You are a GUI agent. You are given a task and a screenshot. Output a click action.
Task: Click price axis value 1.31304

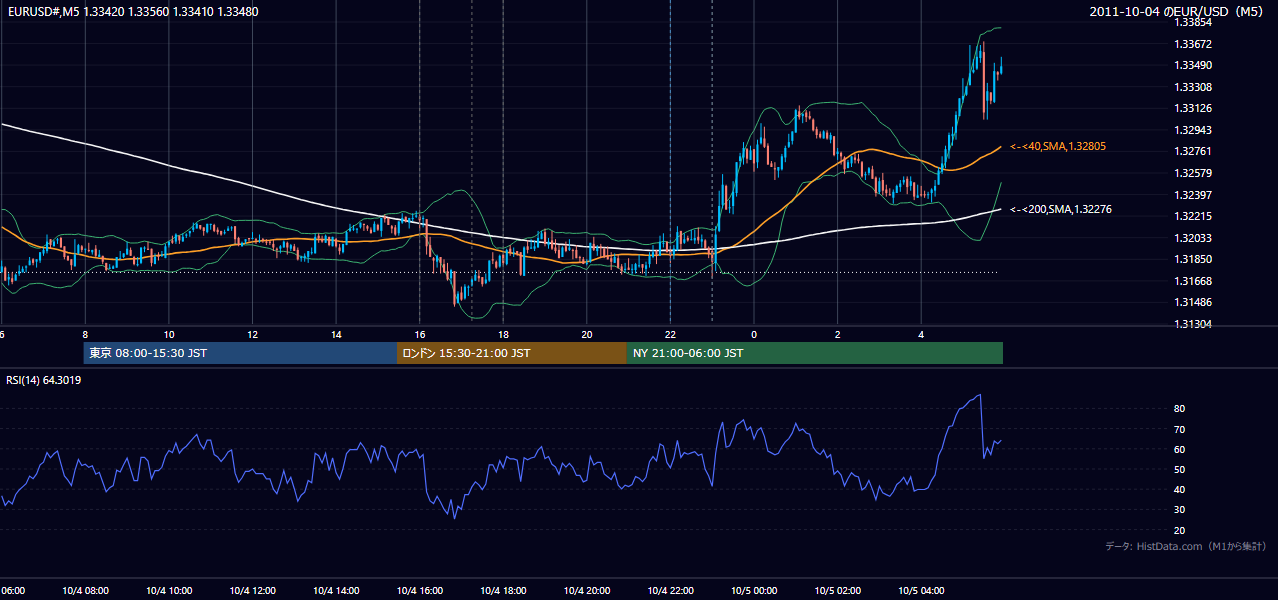coord(1193,325)
